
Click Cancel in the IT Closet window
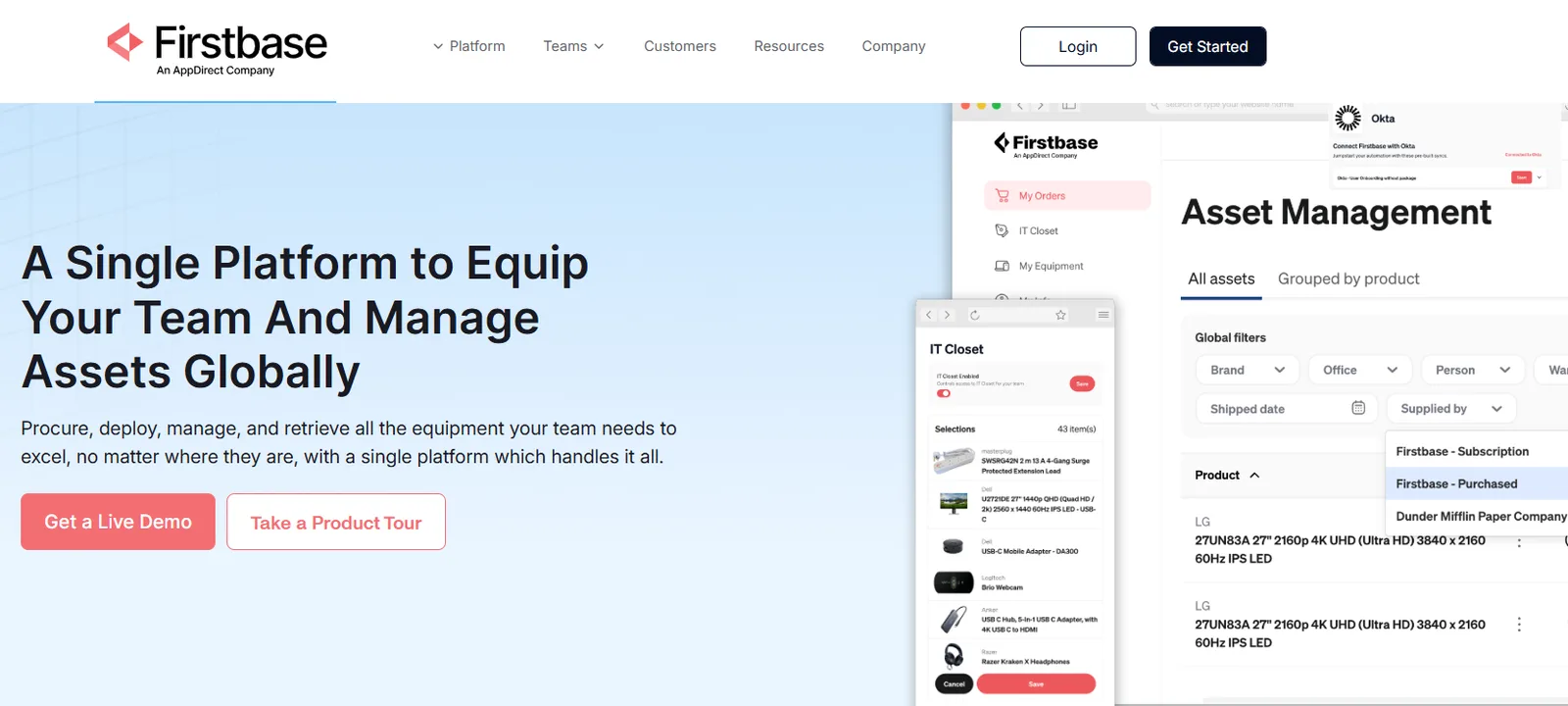(x=955, y=683)
